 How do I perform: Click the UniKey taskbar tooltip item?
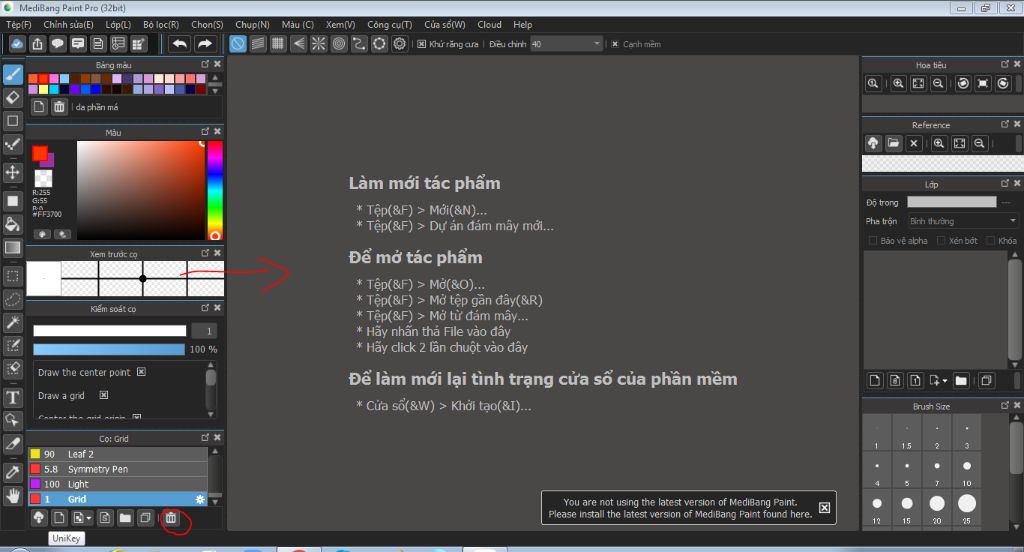(x=66, y=538)
